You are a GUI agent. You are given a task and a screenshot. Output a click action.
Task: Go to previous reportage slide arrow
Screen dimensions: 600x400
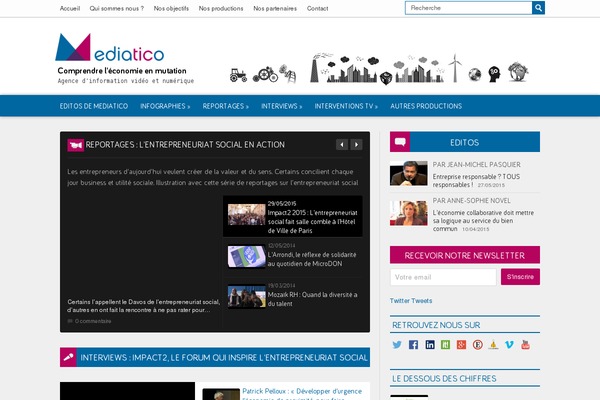(342, 145)
